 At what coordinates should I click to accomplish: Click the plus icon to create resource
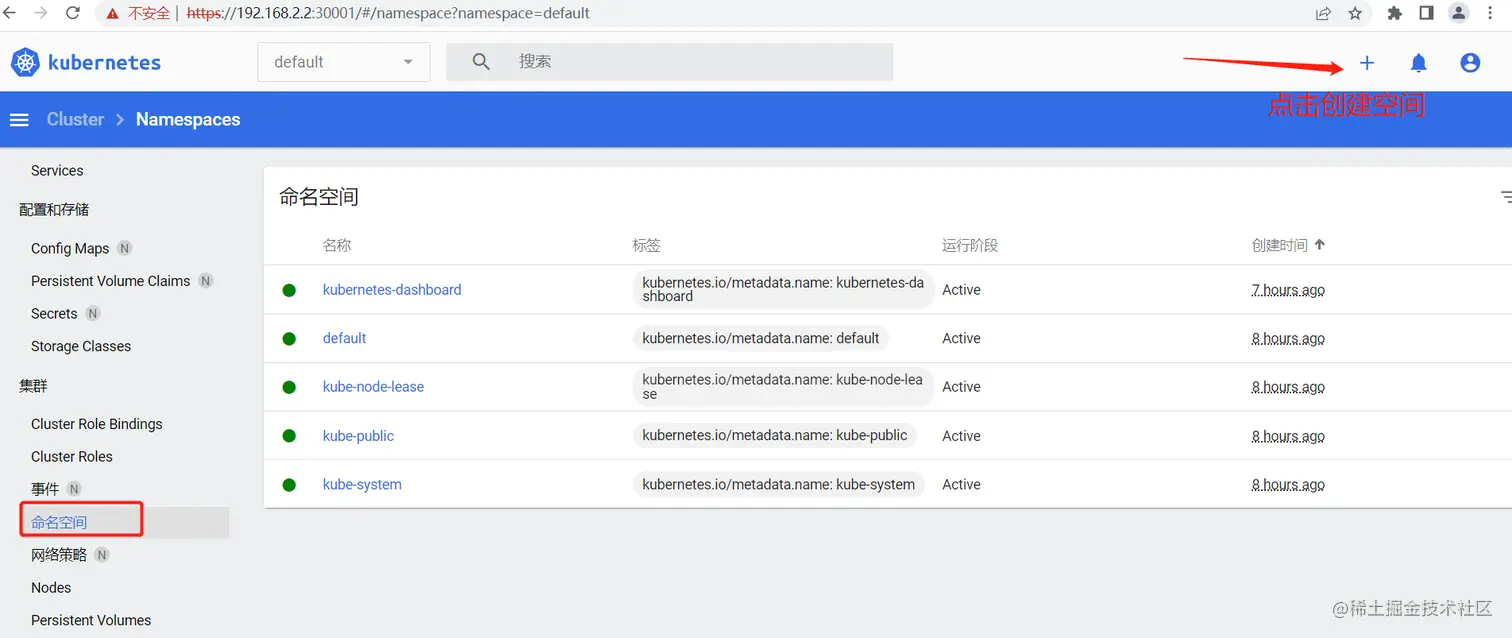click(x=1367, y=63)
